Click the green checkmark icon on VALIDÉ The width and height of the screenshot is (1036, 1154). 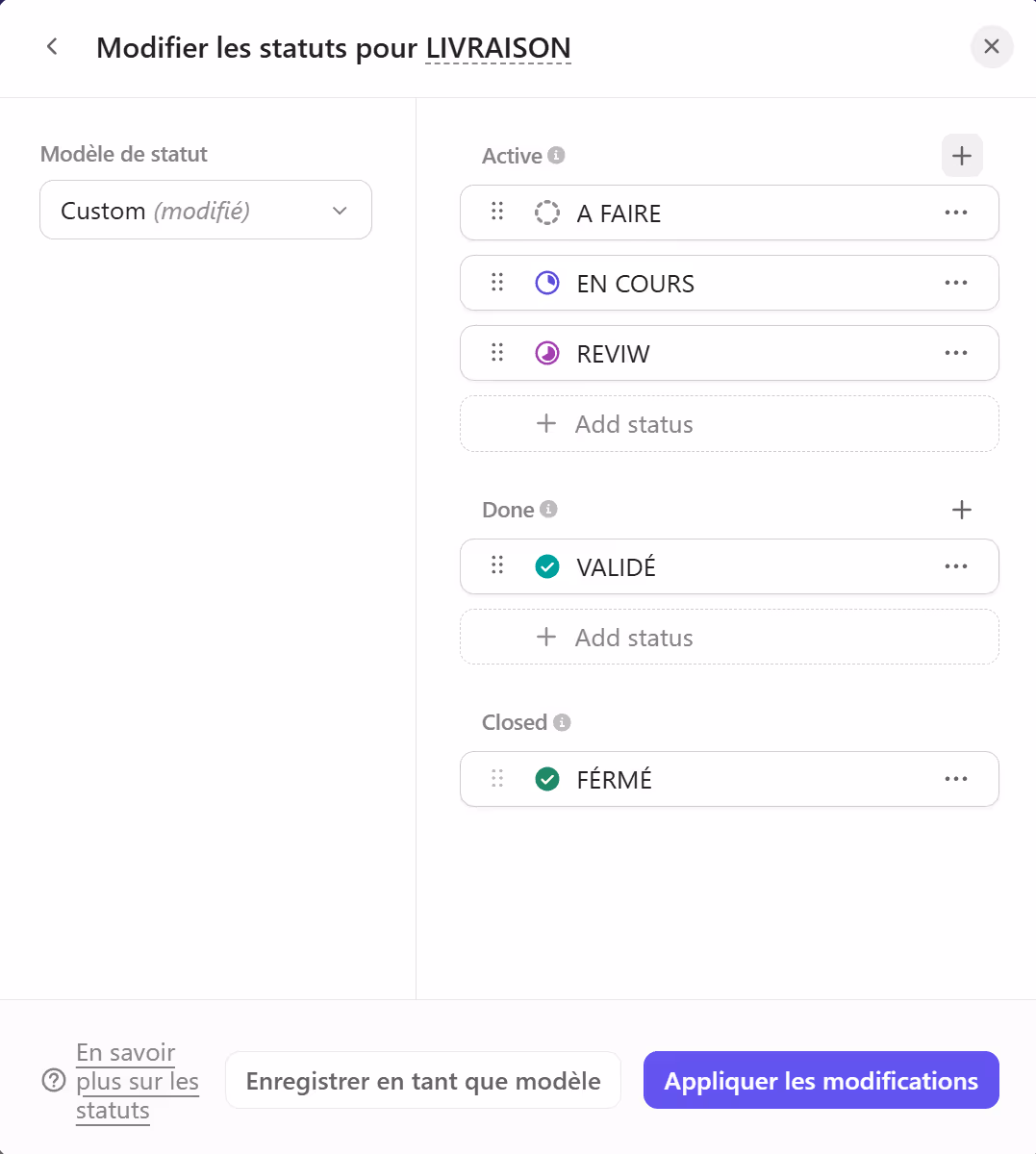coord(546,566)
